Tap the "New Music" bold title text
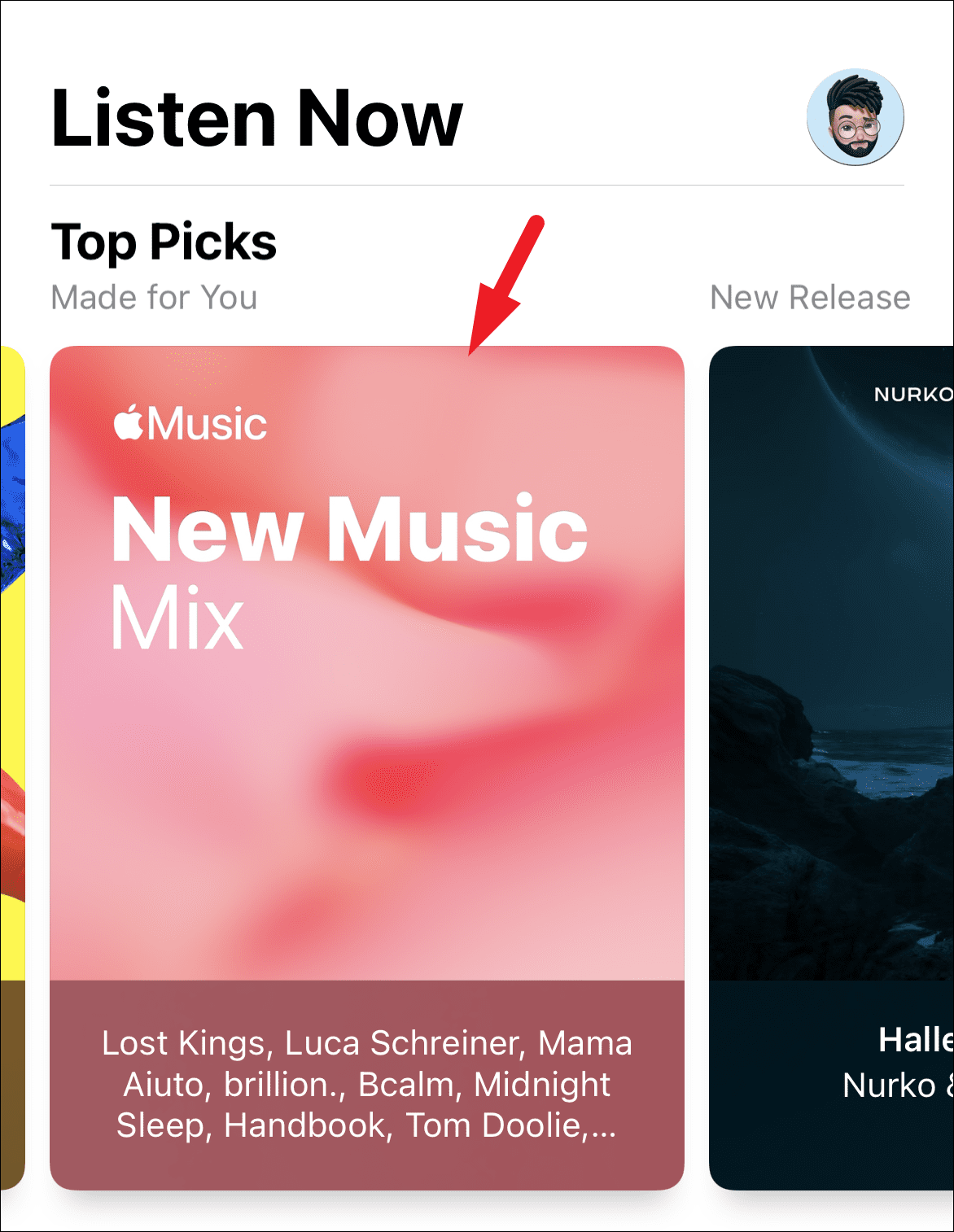The width and height of the screenshot is (954, 1232). click(349, 529)
